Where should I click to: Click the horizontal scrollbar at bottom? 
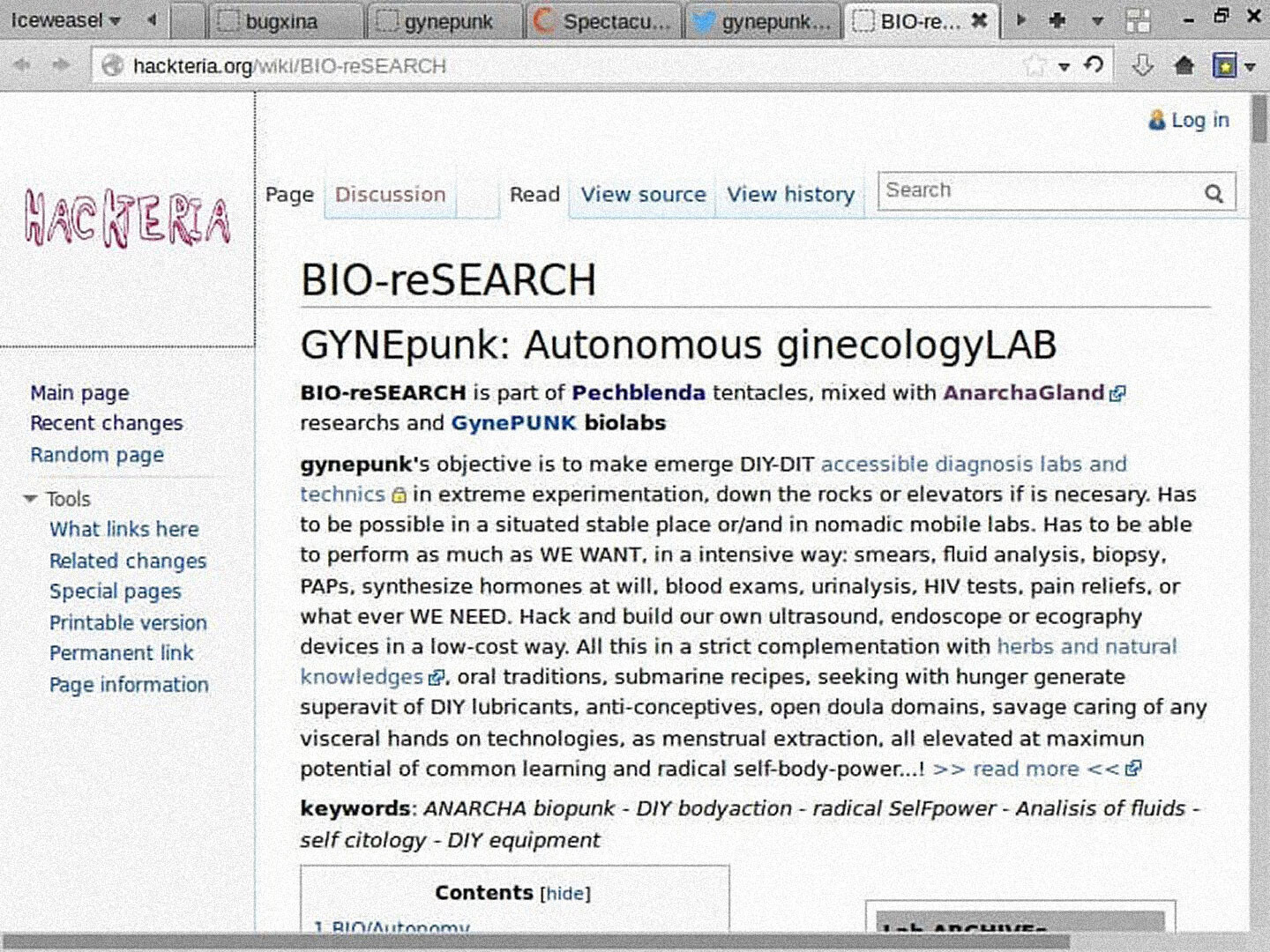(x=536, y=941)
